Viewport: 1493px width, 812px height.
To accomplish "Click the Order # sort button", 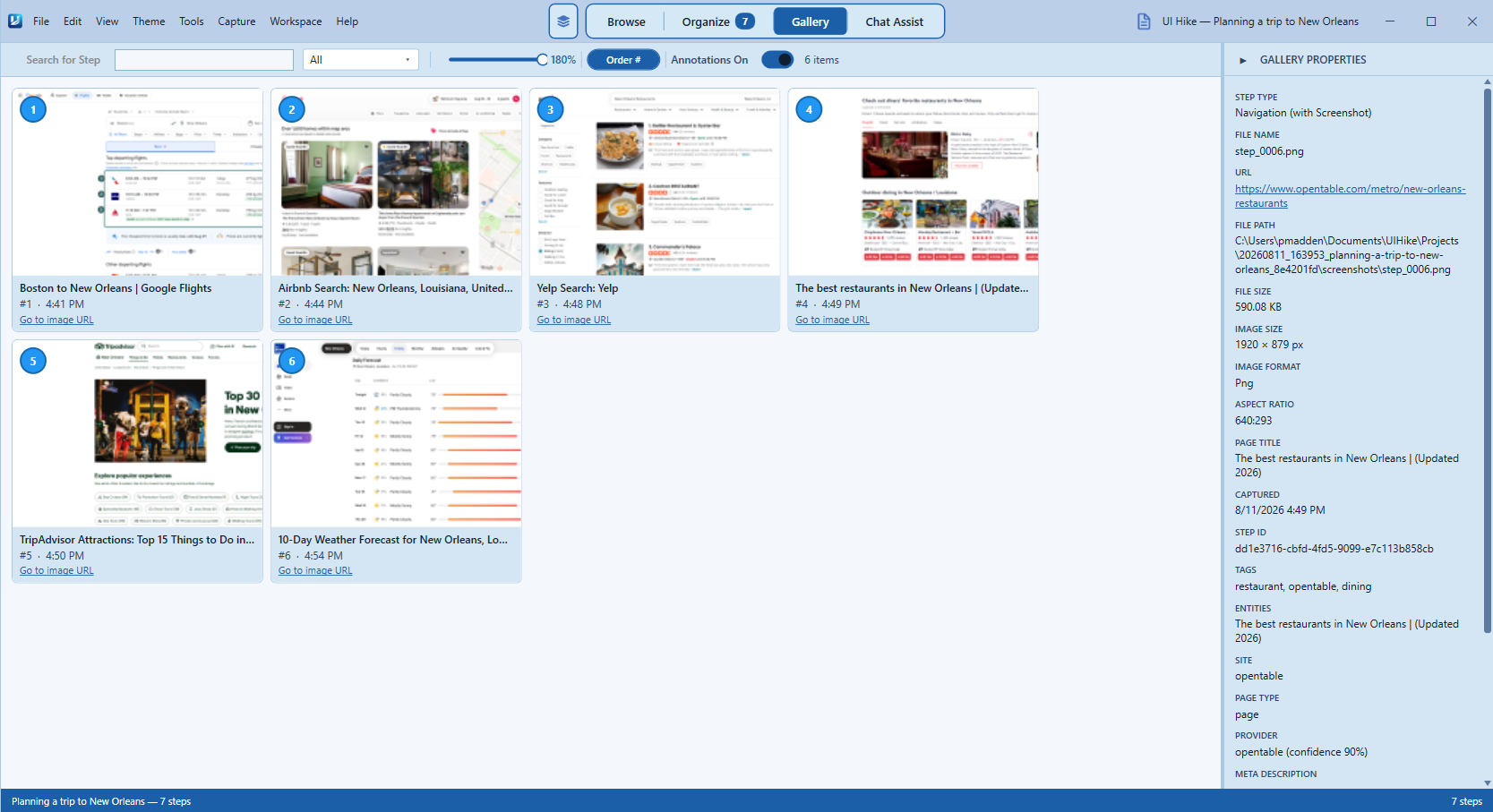I will click(x=623, y=60).
